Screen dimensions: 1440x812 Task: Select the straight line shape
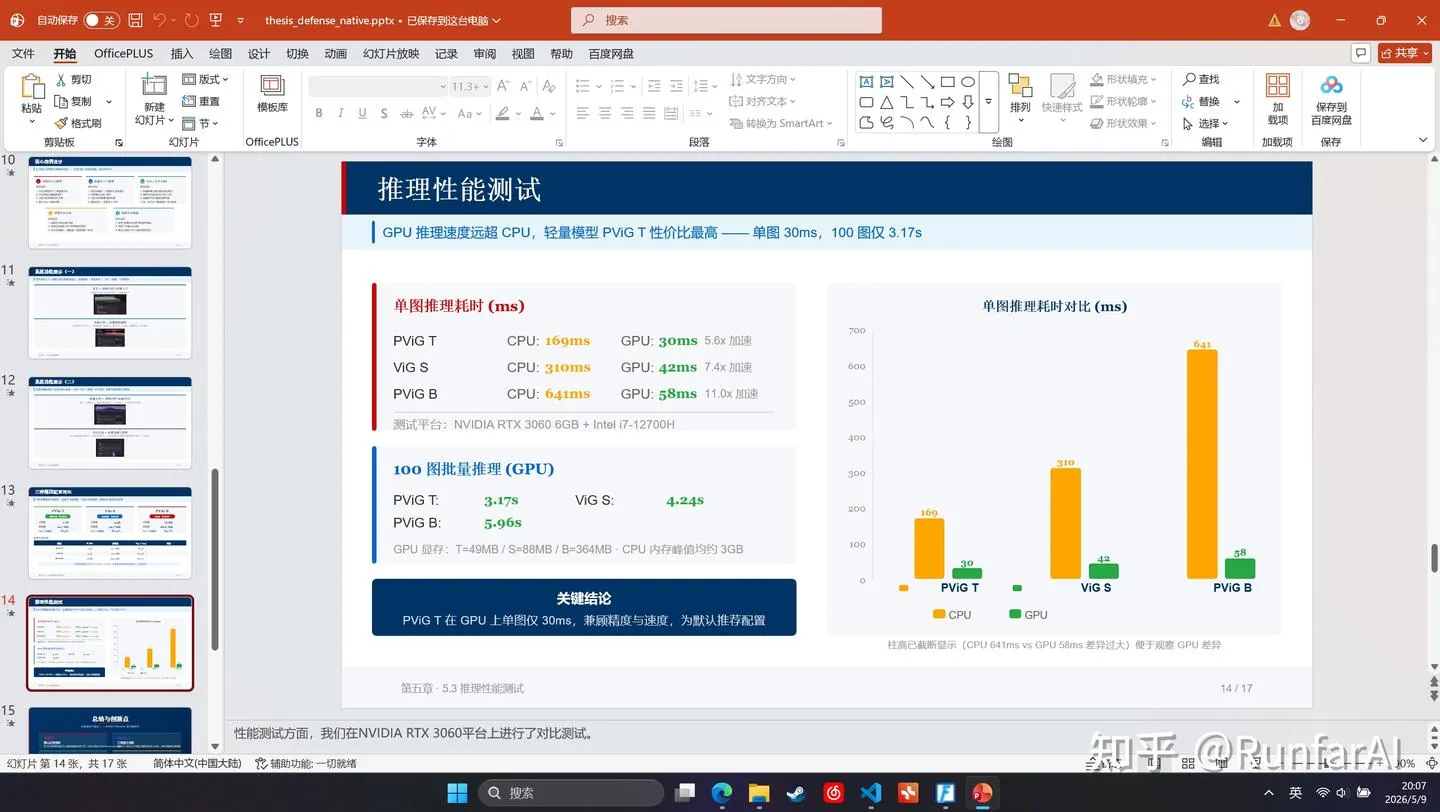pos(907,82)
